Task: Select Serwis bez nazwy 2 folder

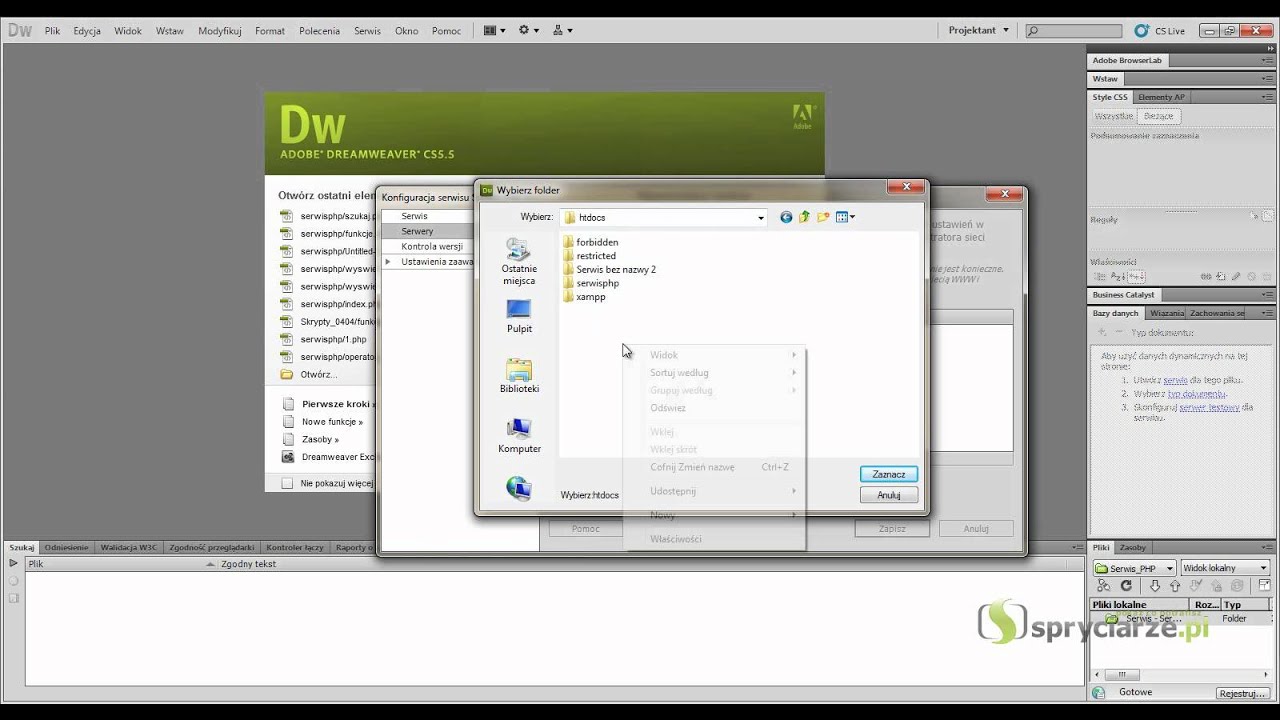Action: click(x=609, y=269)
